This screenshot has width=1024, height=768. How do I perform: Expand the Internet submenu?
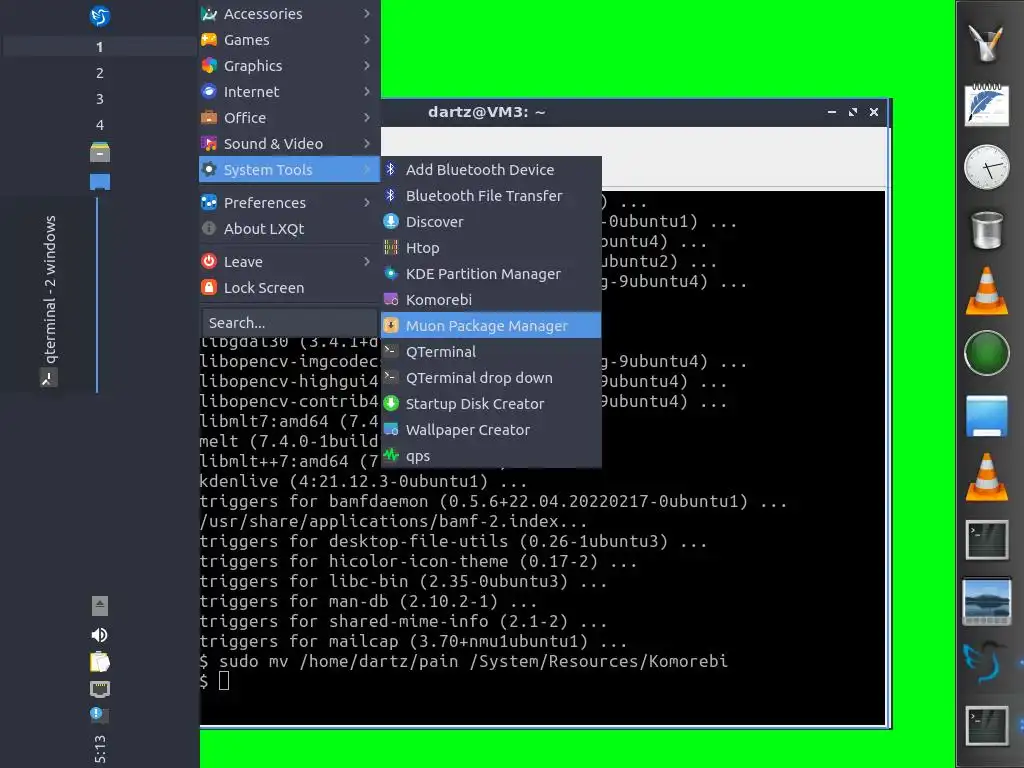point(289,92)
